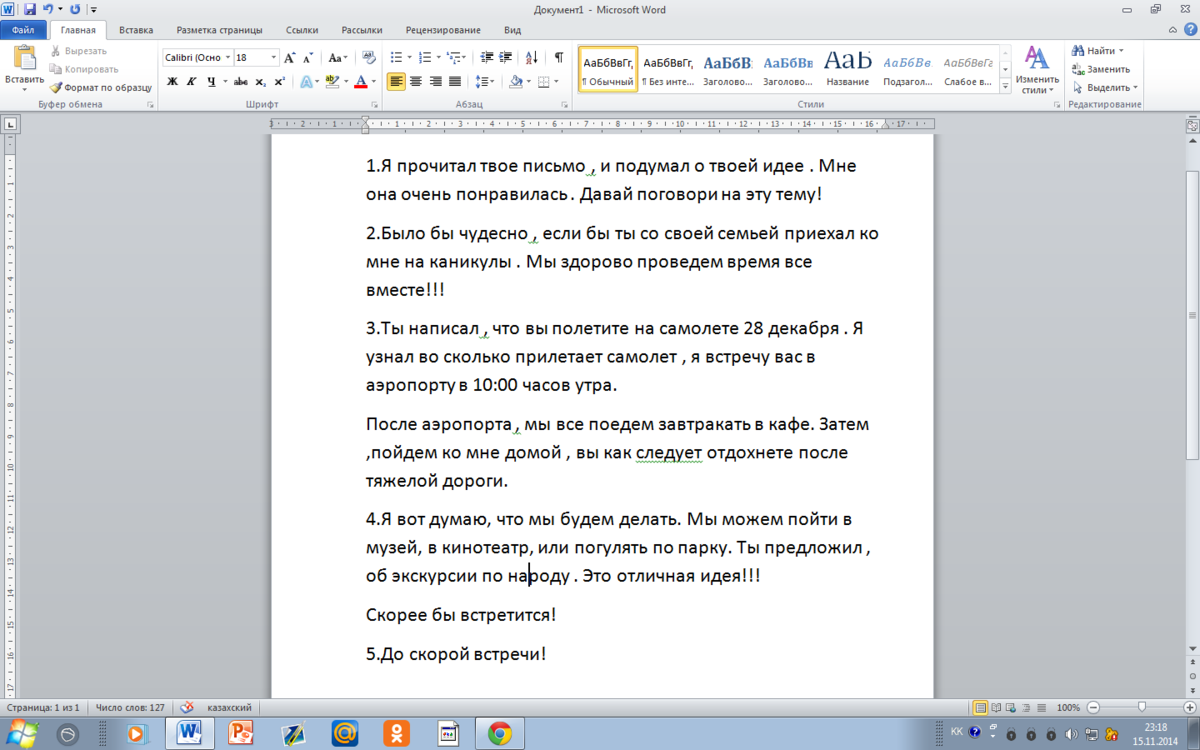
Task: Click the clear formatting icon
Action: (368, 57)
